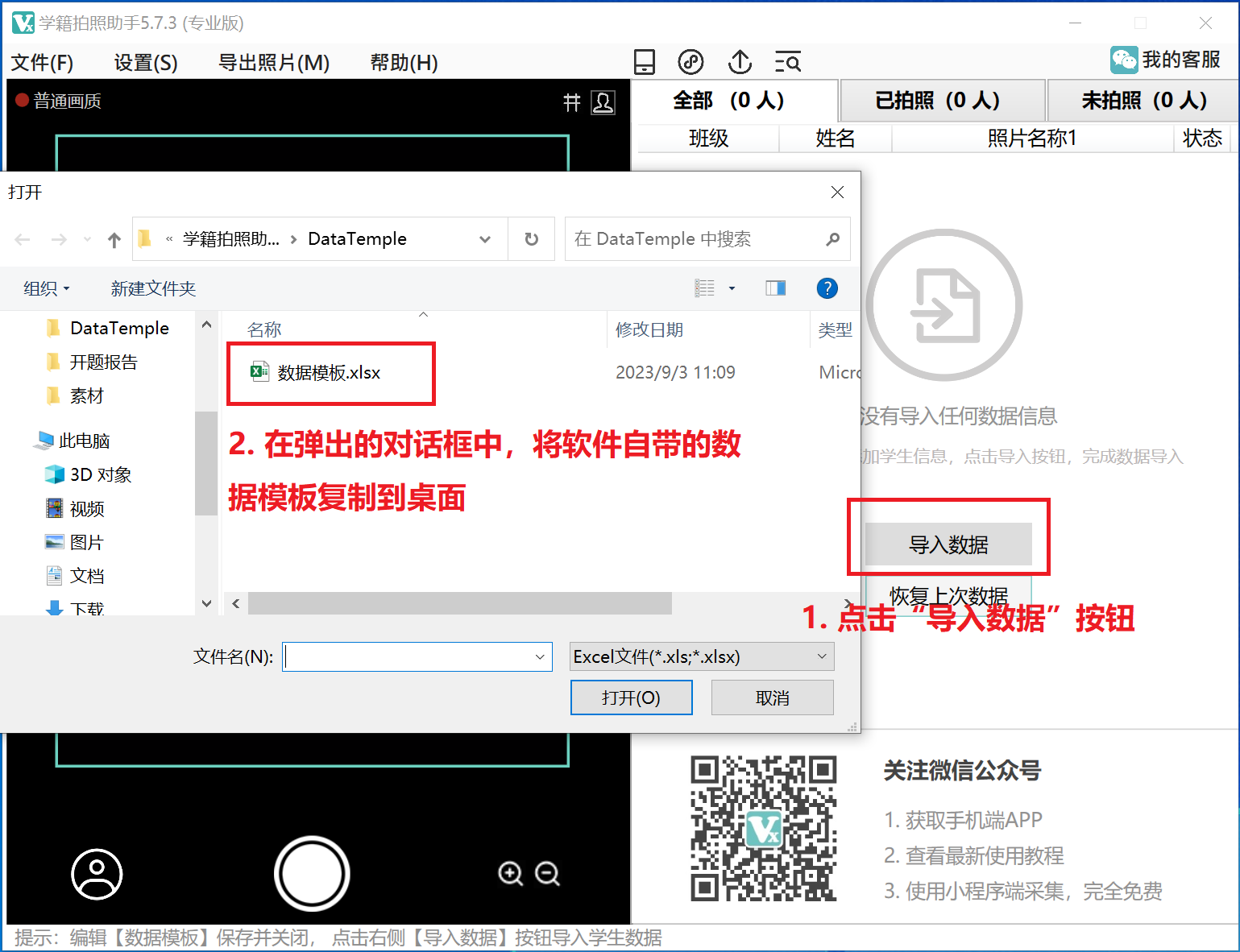Open the search list icon near top right
This screenshot has height=952, width=1240.
click(x=787, y=61)
